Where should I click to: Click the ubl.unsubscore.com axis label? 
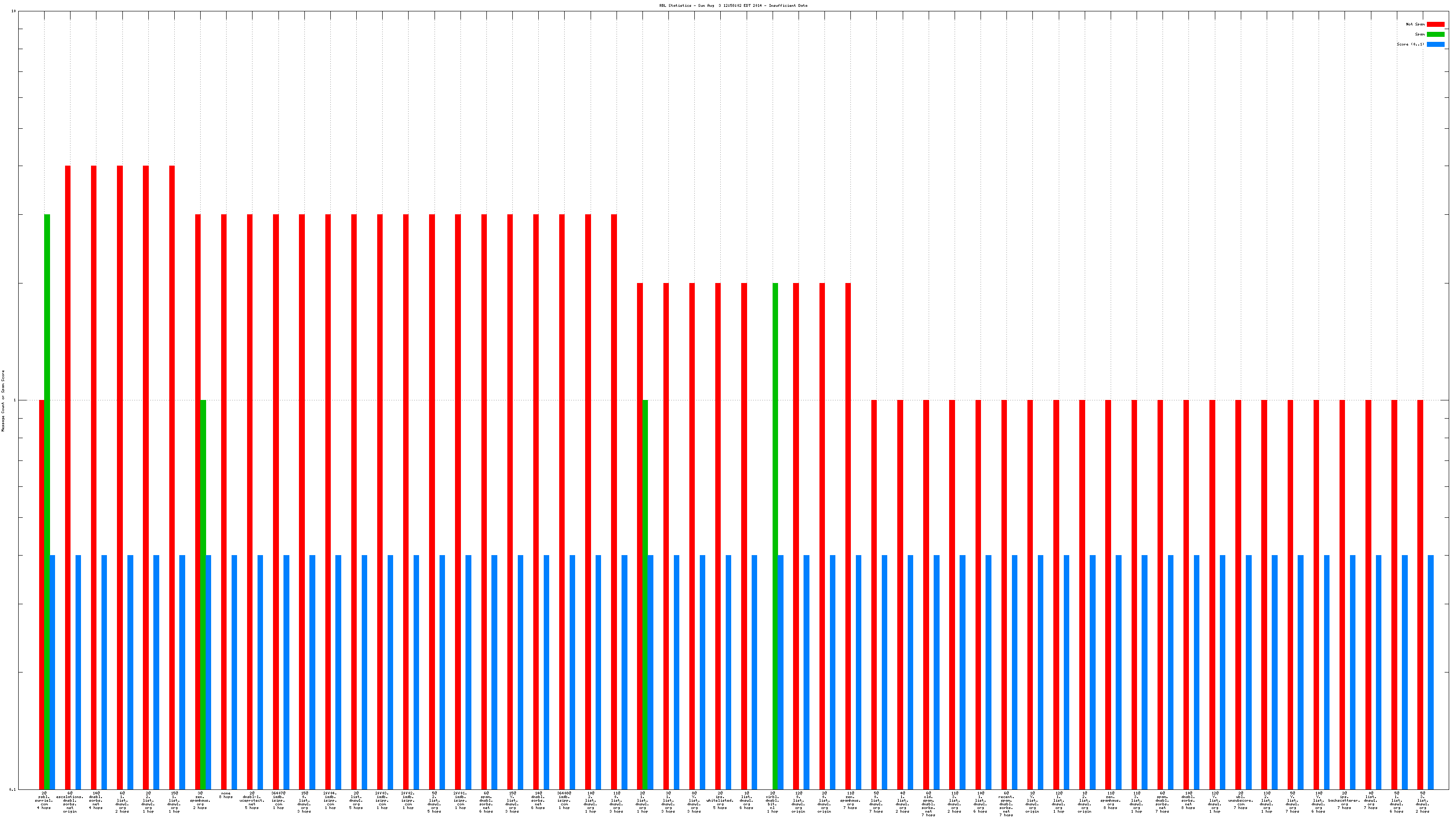coord(1240,800)
